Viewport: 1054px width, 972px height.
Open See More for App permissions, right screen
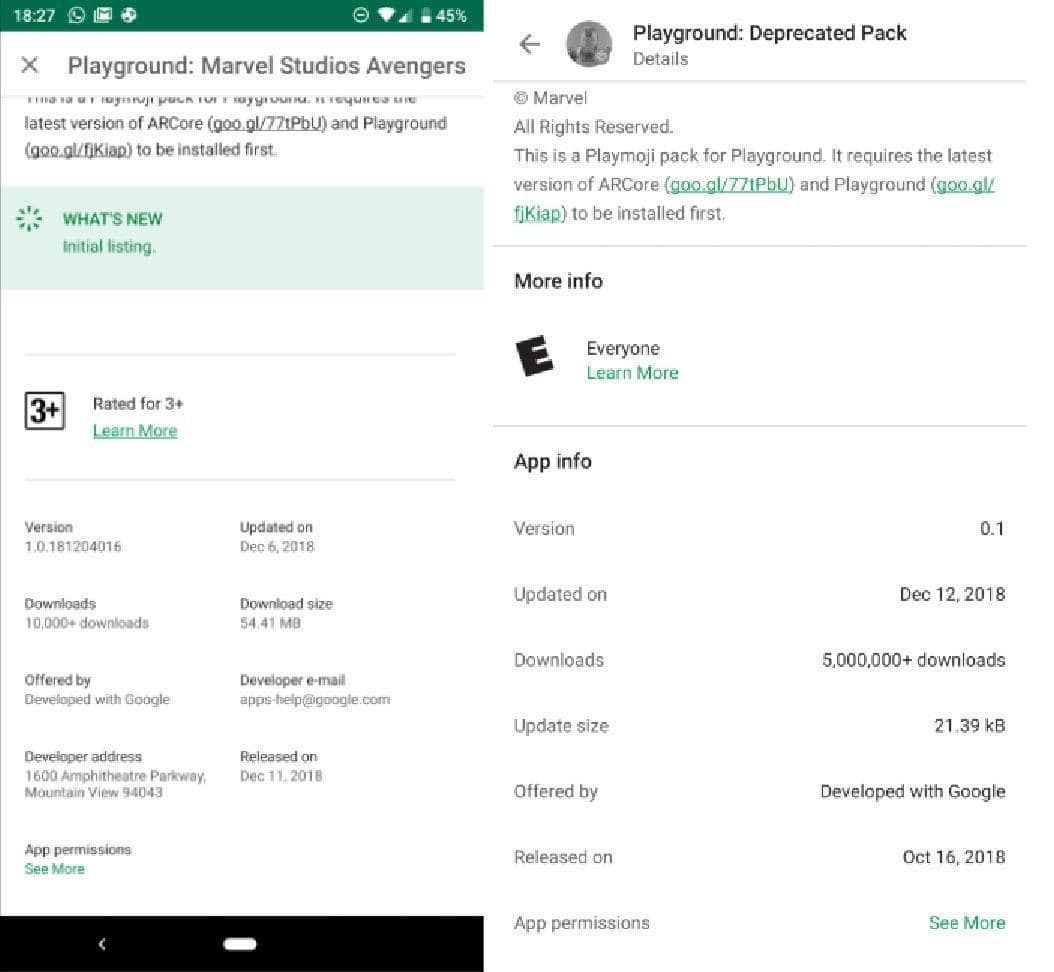[967, 923]
